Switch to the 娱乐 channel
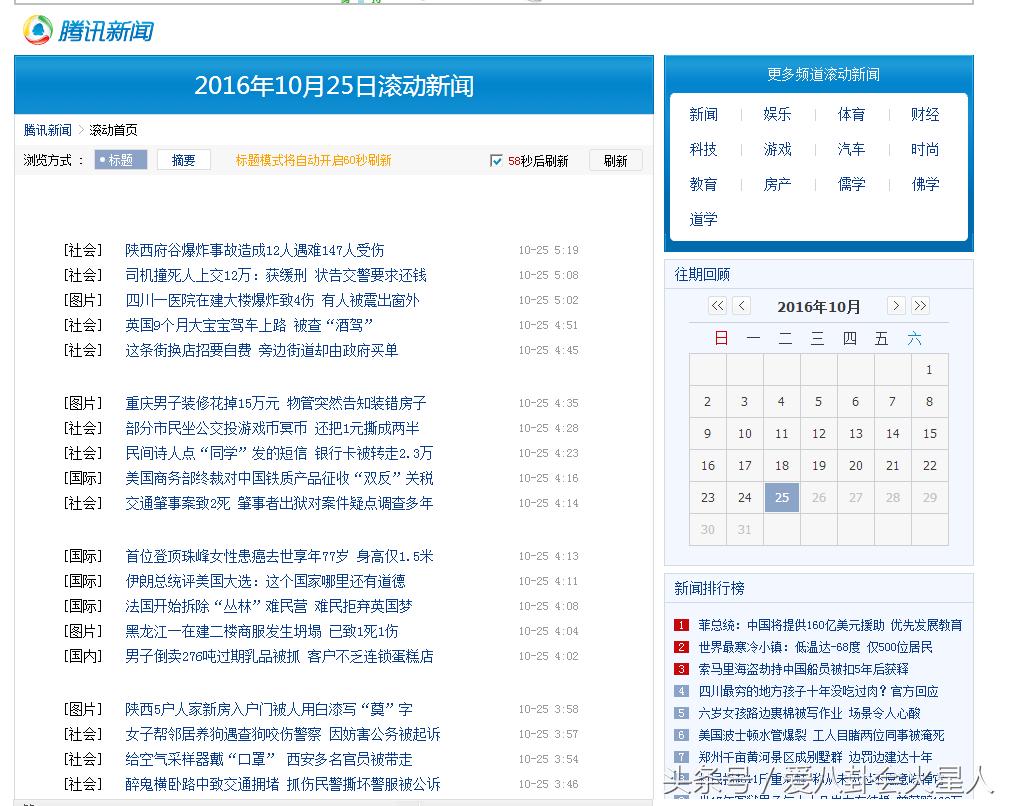1013x806 pixels. pyautogui.click(x=777, y=114)
